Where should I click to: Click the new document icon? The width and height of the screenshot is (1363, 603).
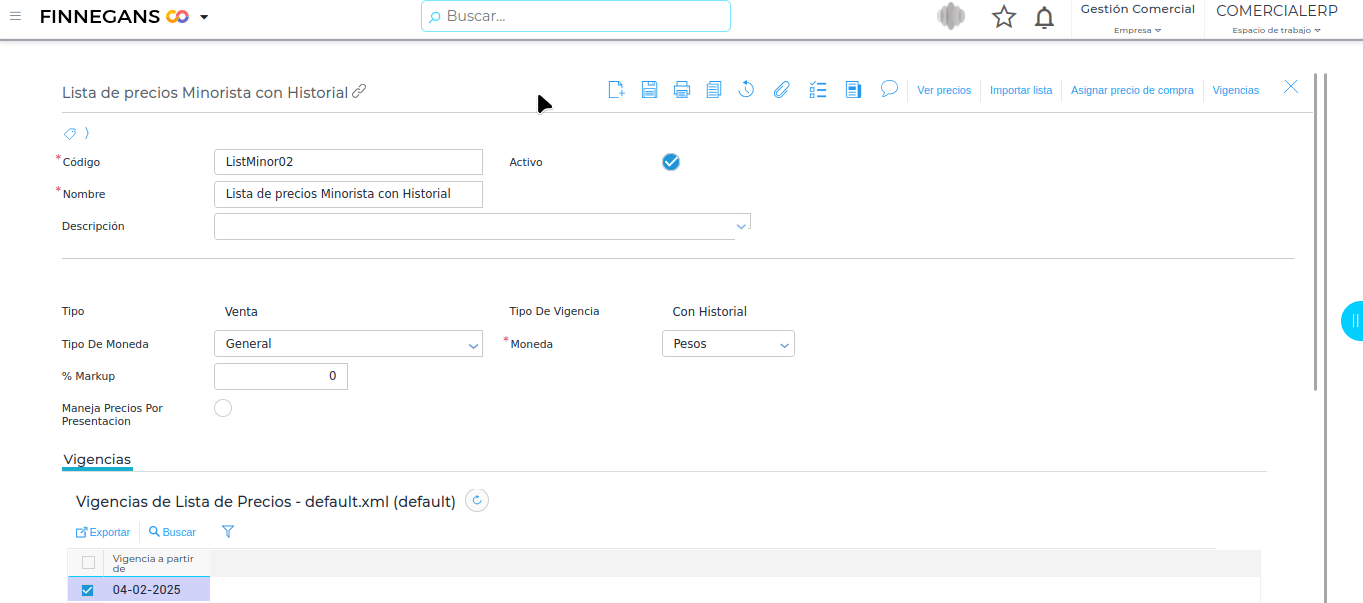616,90
